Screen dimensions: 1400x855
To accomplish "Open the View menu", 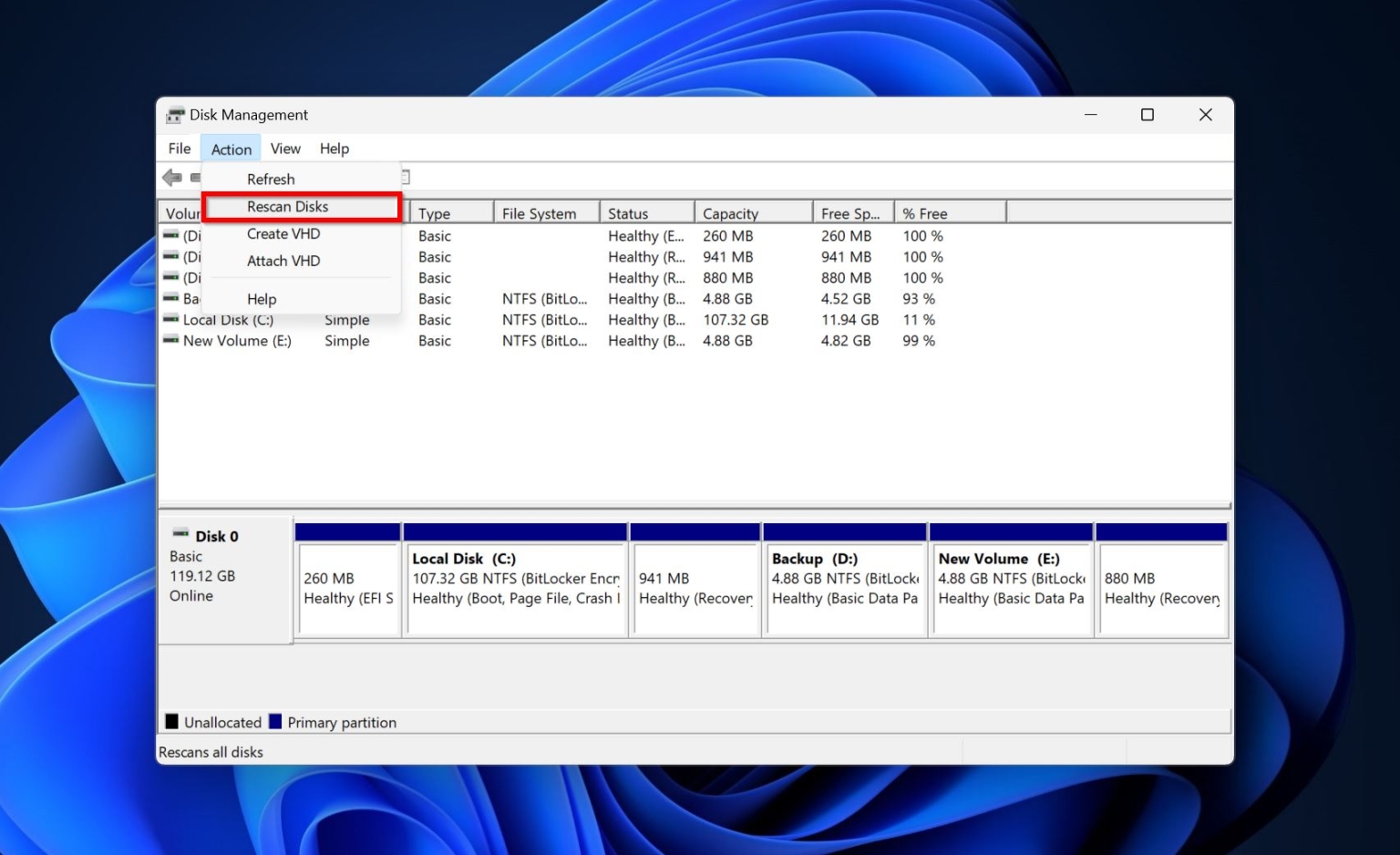I will pos(285,149).
